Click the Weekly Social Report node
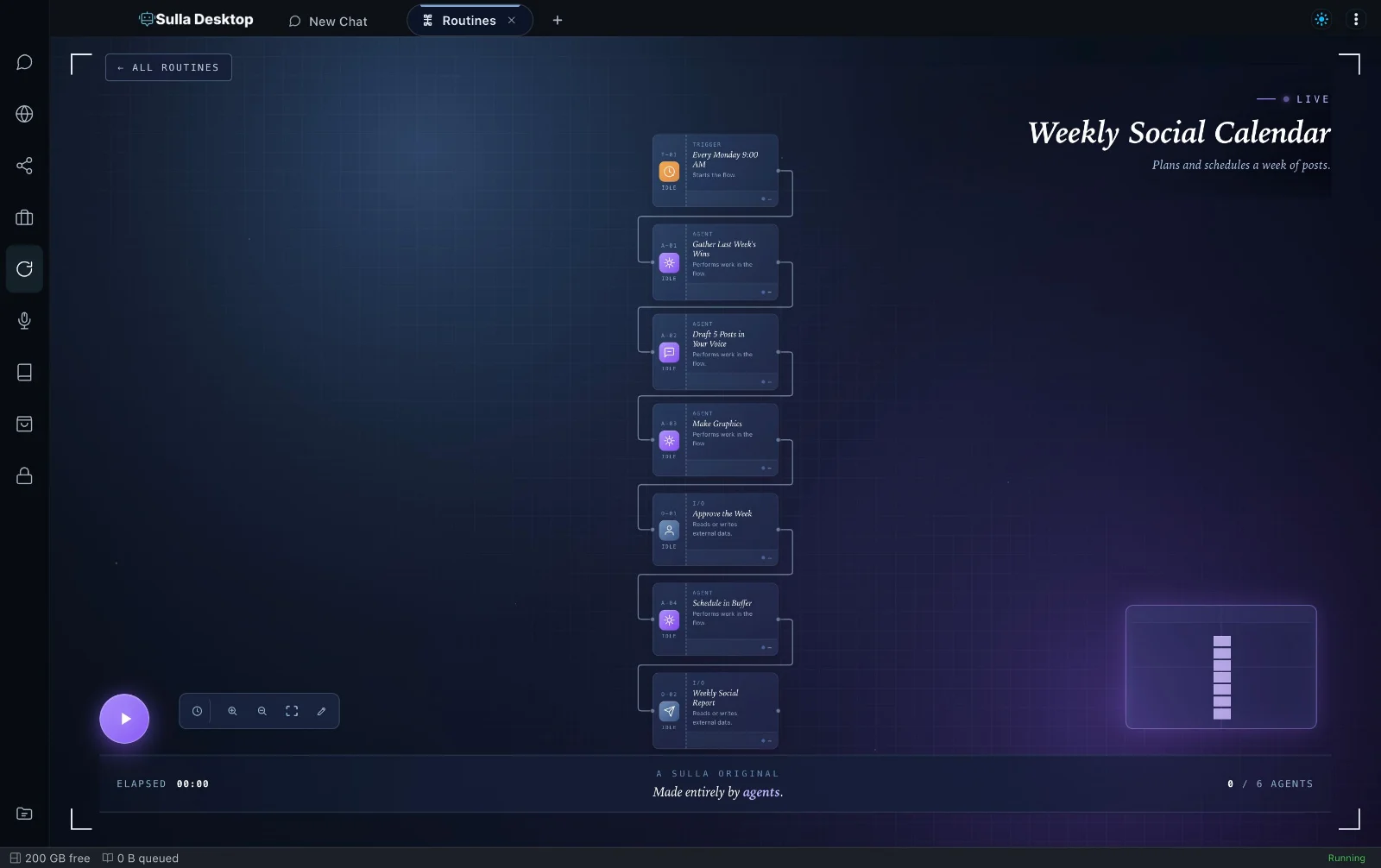 tap(716, 711)
